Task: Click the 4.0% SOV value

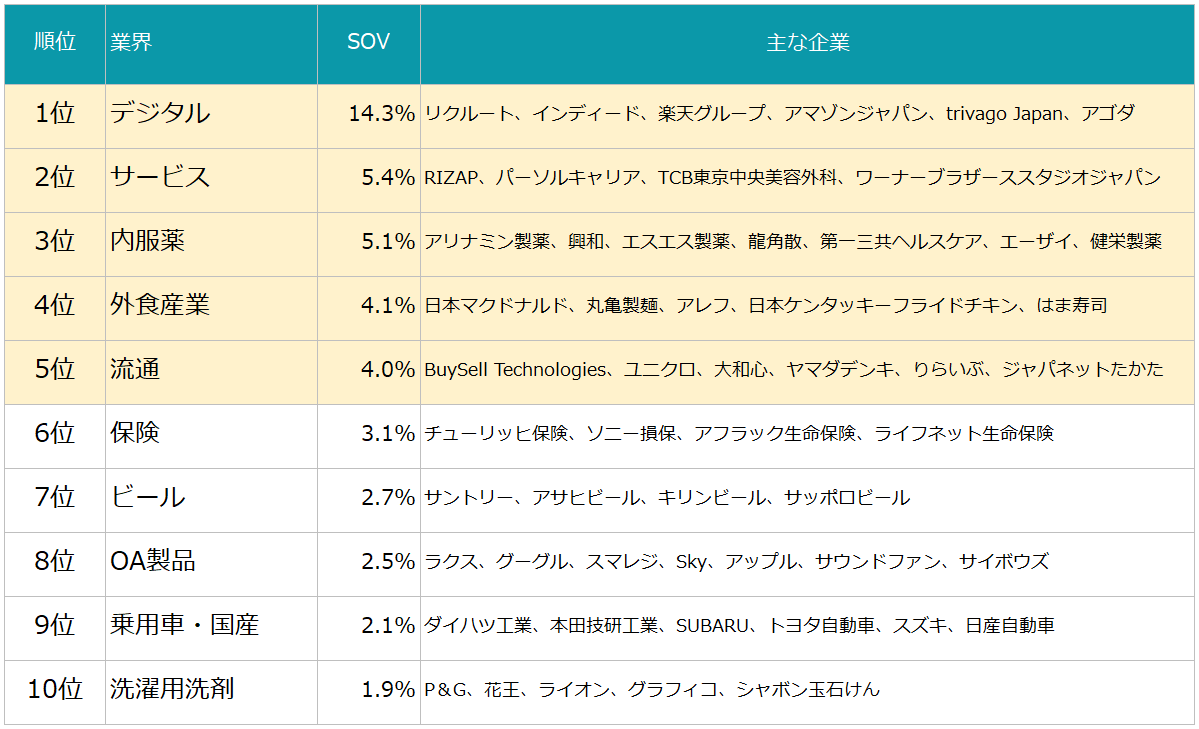Action: pos(369,373)
